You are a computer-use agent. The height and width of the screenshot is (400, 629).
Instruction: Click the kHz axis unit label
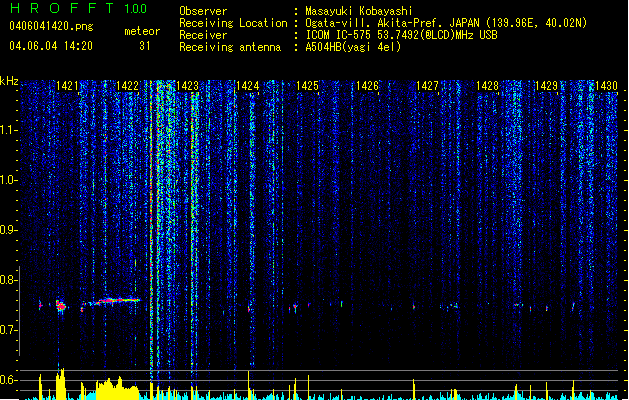[x=9, y=81]
